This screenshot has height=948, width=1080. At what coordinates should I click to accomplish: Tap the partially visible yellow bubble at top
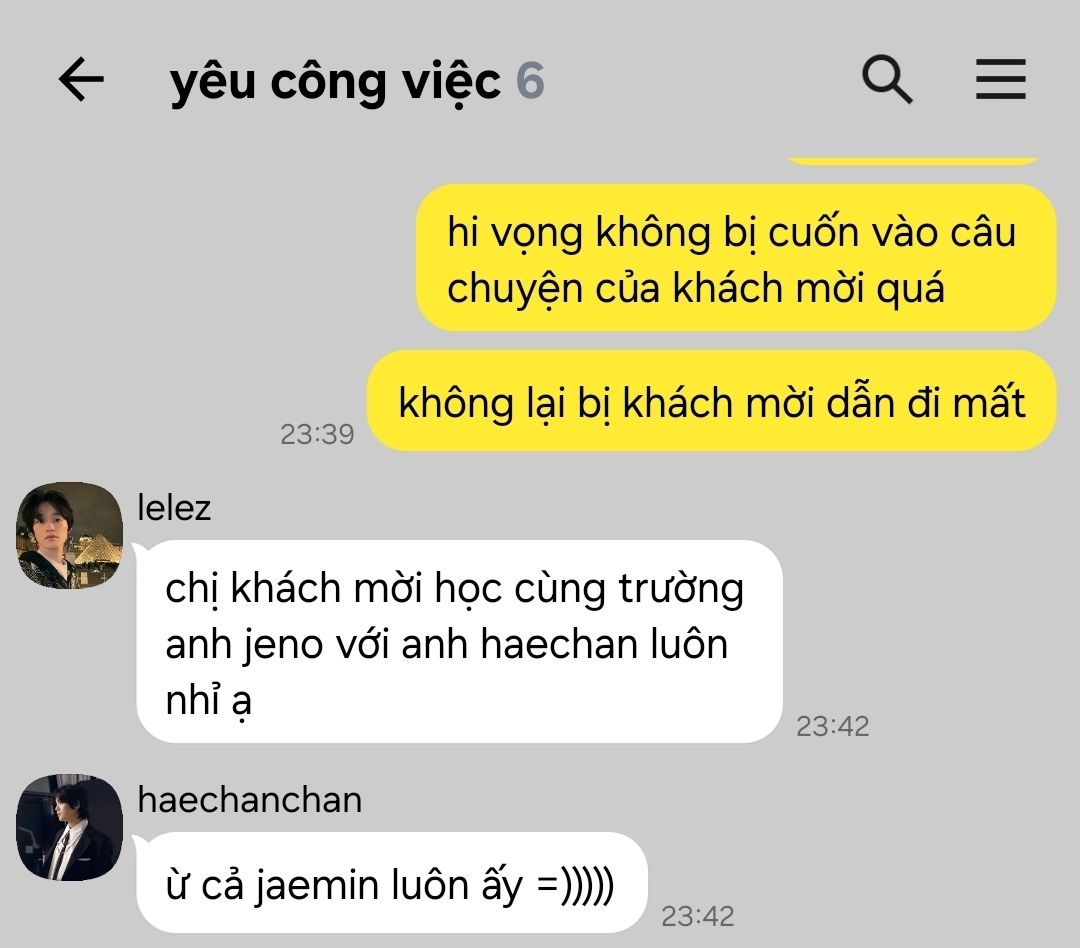click(913, 161)
